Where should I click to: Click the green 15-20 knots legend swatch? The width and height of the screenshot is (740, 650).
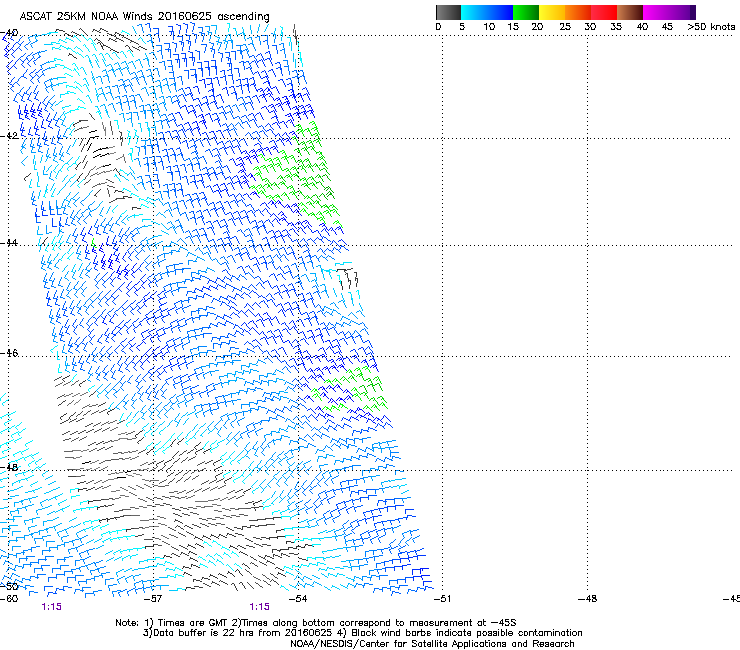[x=526, y=12]
